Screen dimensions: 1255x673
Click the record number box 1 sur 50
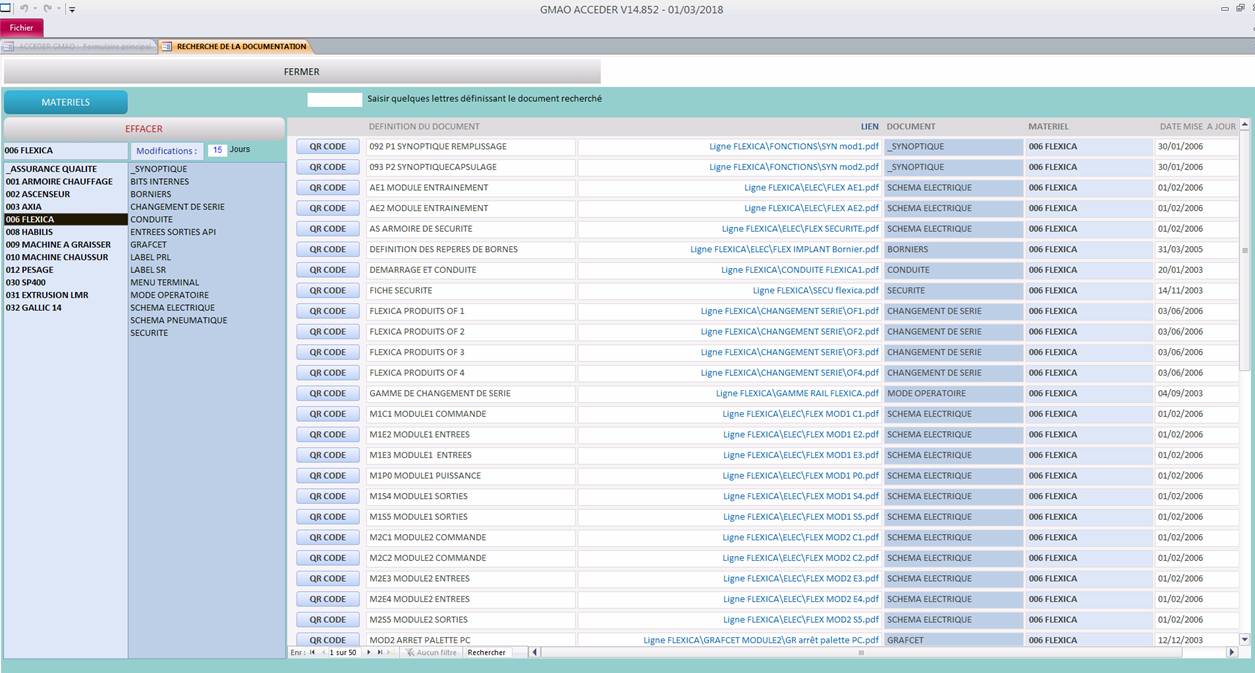point(343,652)
